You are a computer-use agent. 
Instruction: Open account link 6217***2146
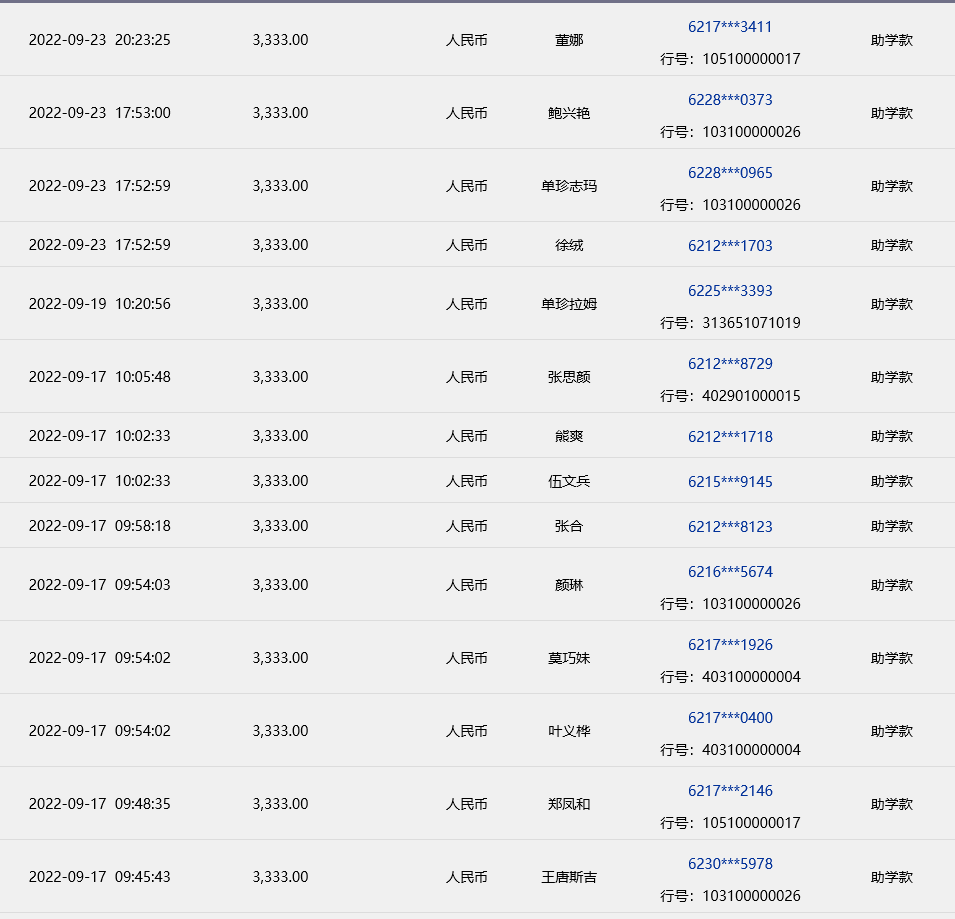(730, 791)
